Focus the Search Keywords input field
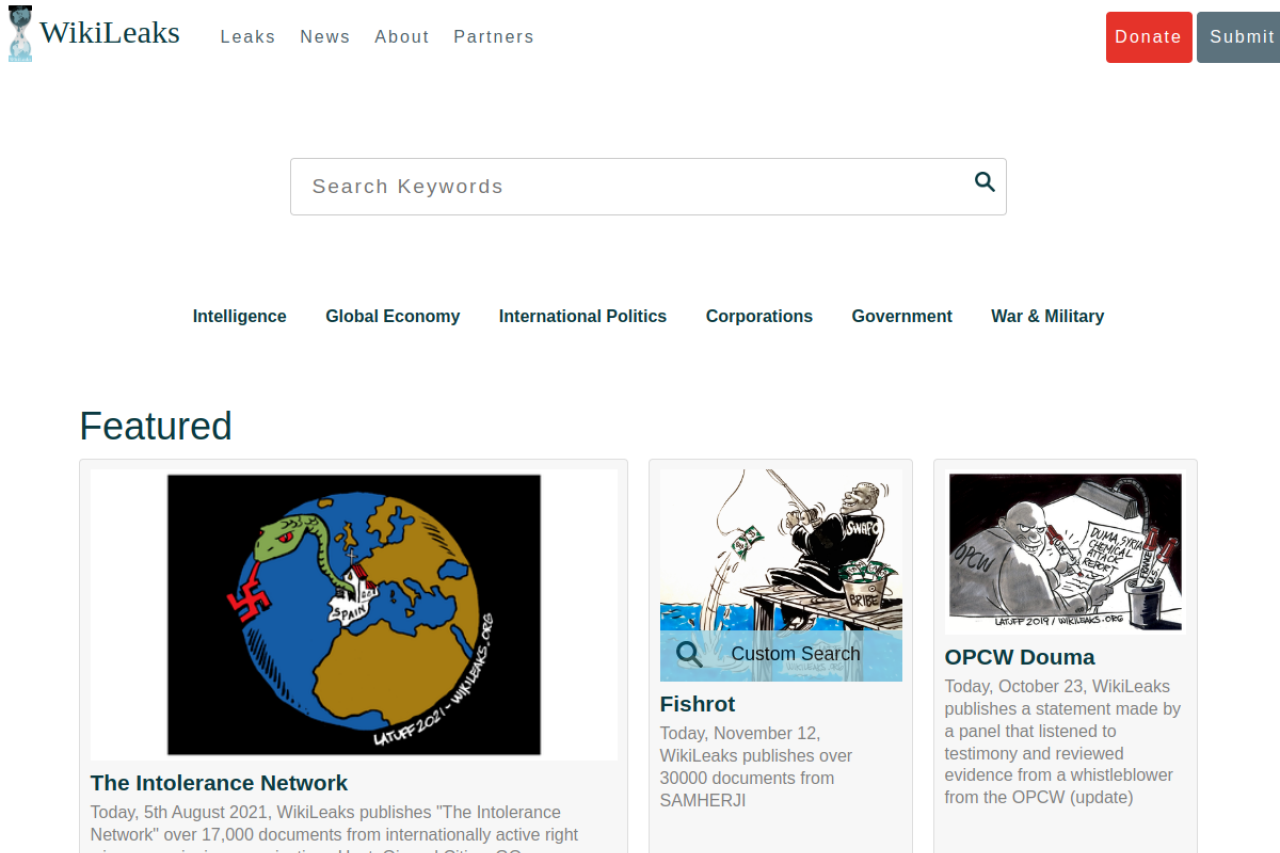 coord(630,186)
